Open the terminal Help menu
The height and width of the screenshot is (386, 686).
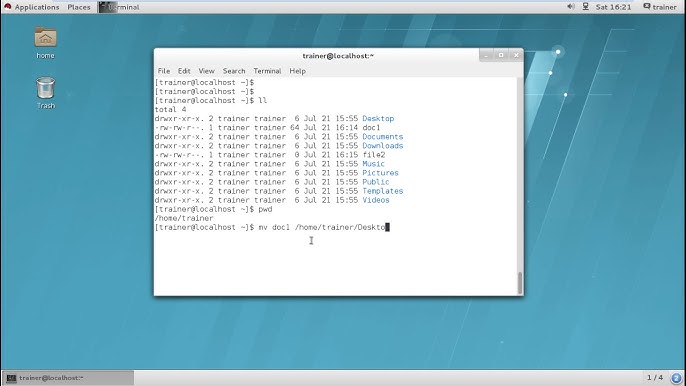click(298, 71)
